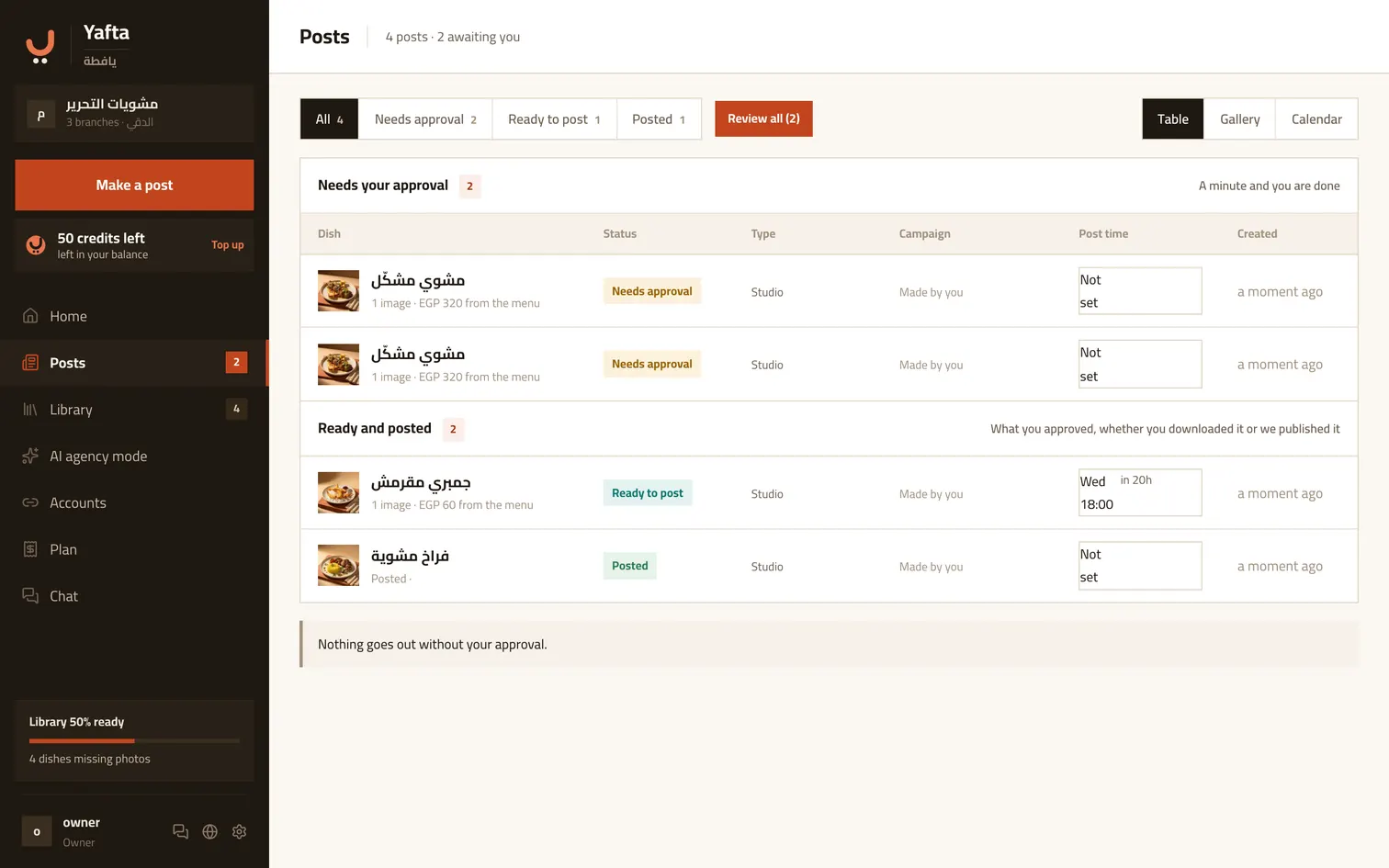Click the Review all (2) button
The image size is (1389, 868).
(763, 118)
